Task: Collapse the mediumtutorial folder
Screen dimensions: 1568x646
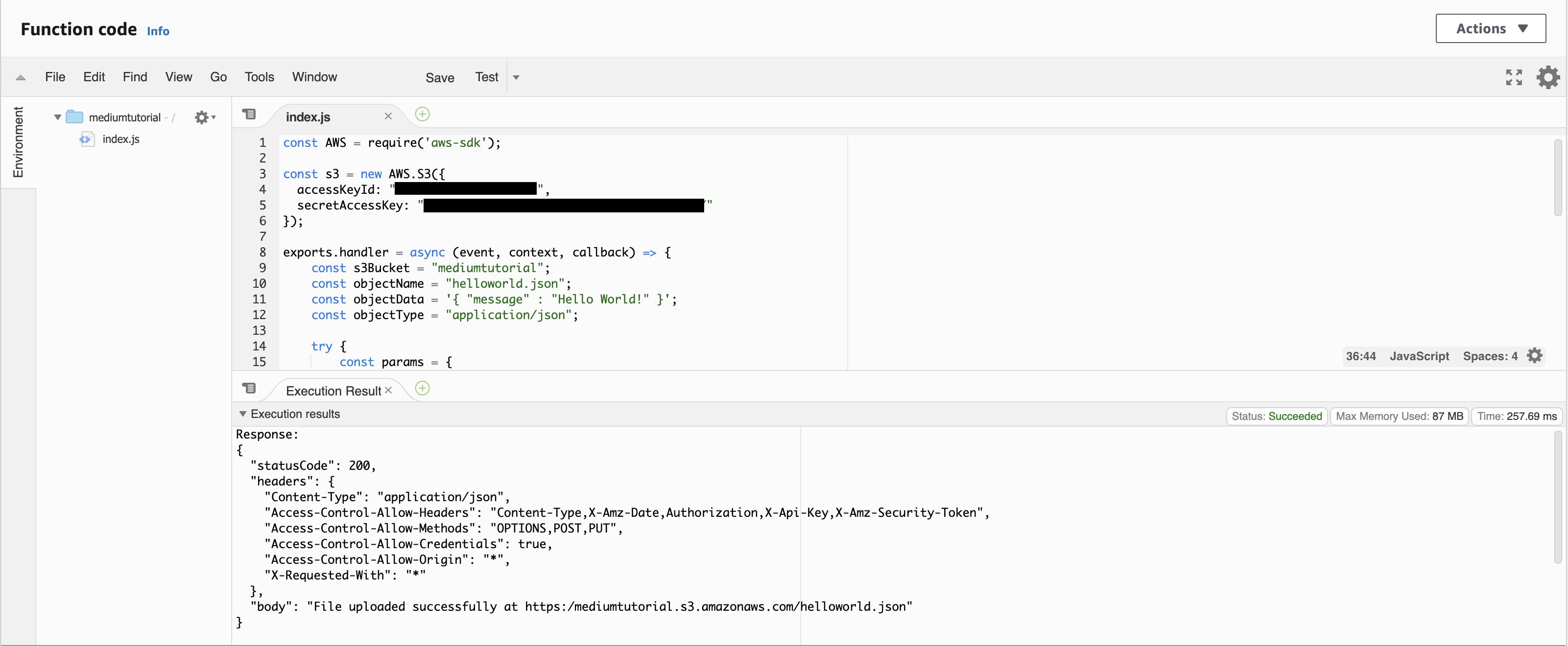Action: [57, 117]
